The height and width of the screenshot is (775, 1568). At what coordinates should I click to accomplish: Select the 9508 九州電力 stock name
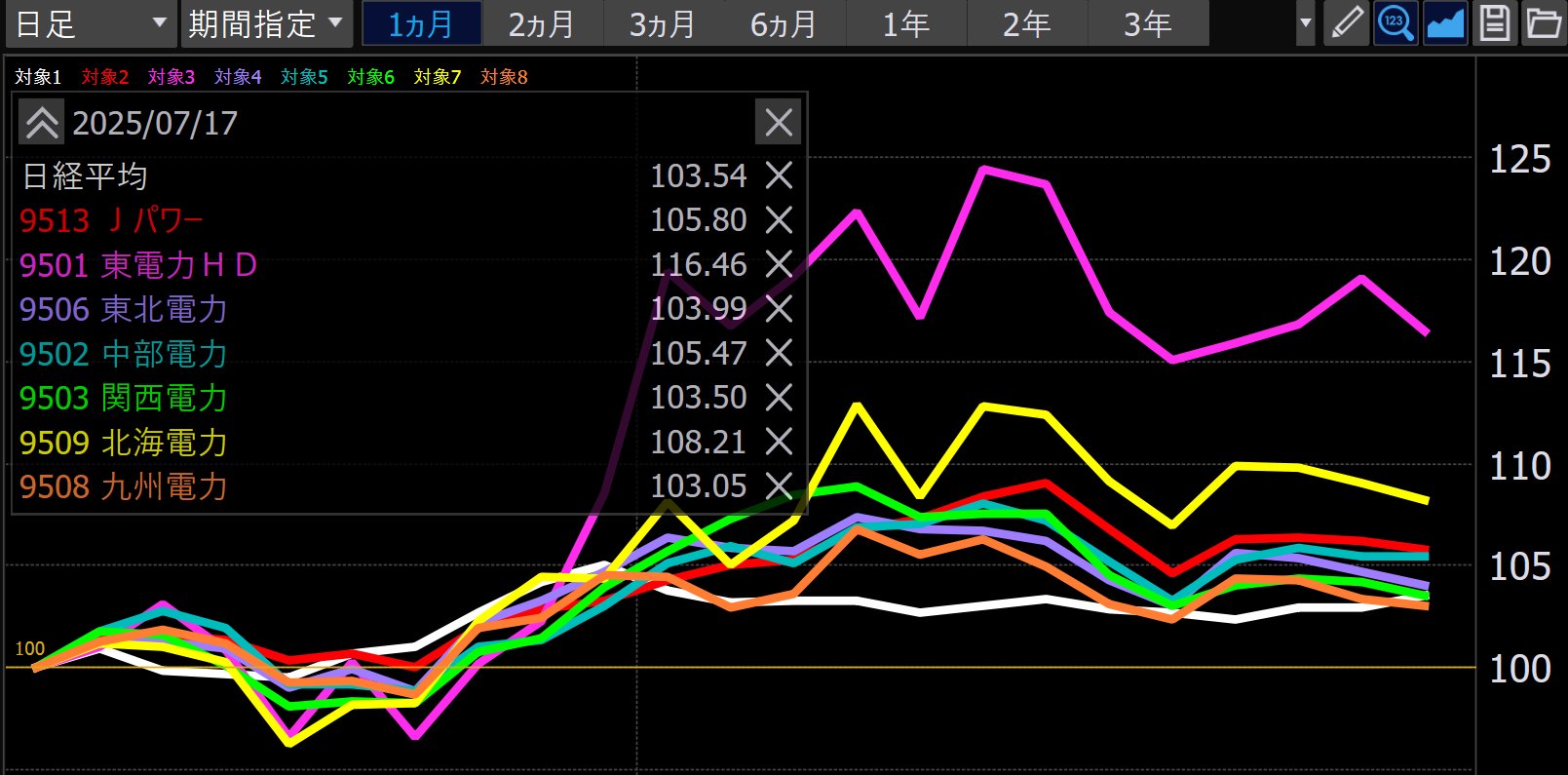(123, 486)
